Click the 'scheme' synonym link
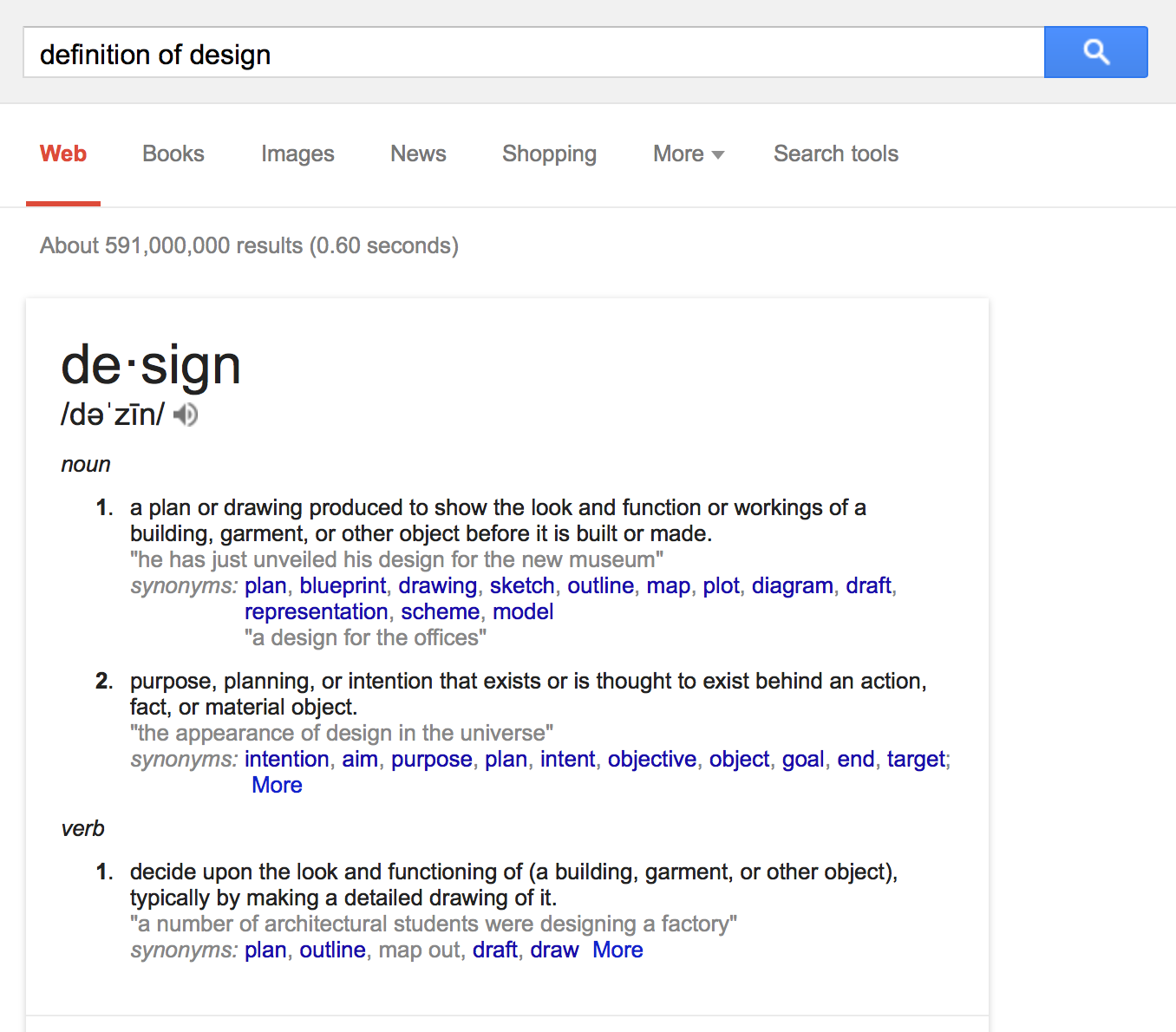The height and width of the screenshot is (1032, 1176). pyautogui.click(x=440, y=611)
